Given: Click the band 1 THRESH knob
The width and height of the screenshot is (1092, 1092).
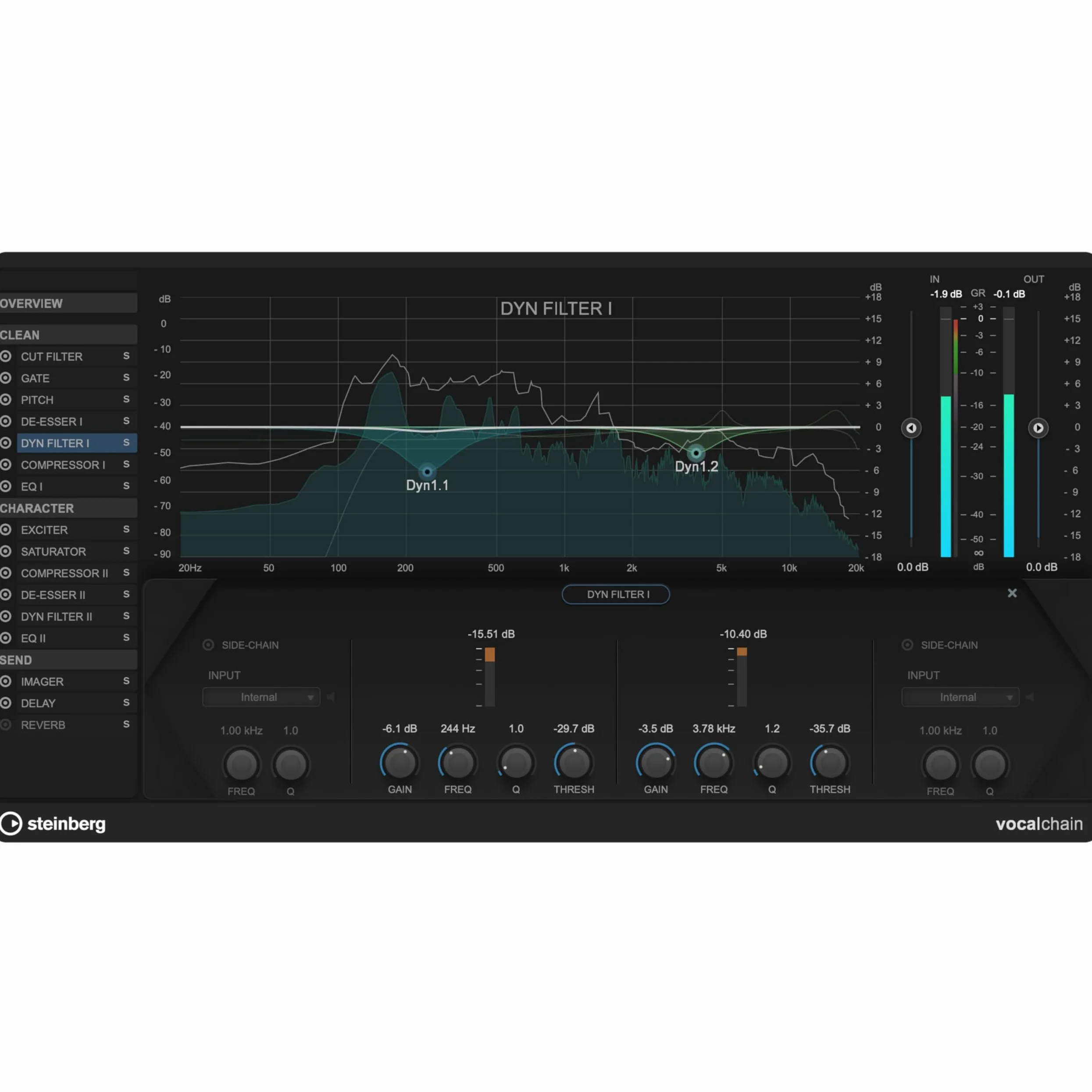Looking at the screenshot, I should (574, 763).
